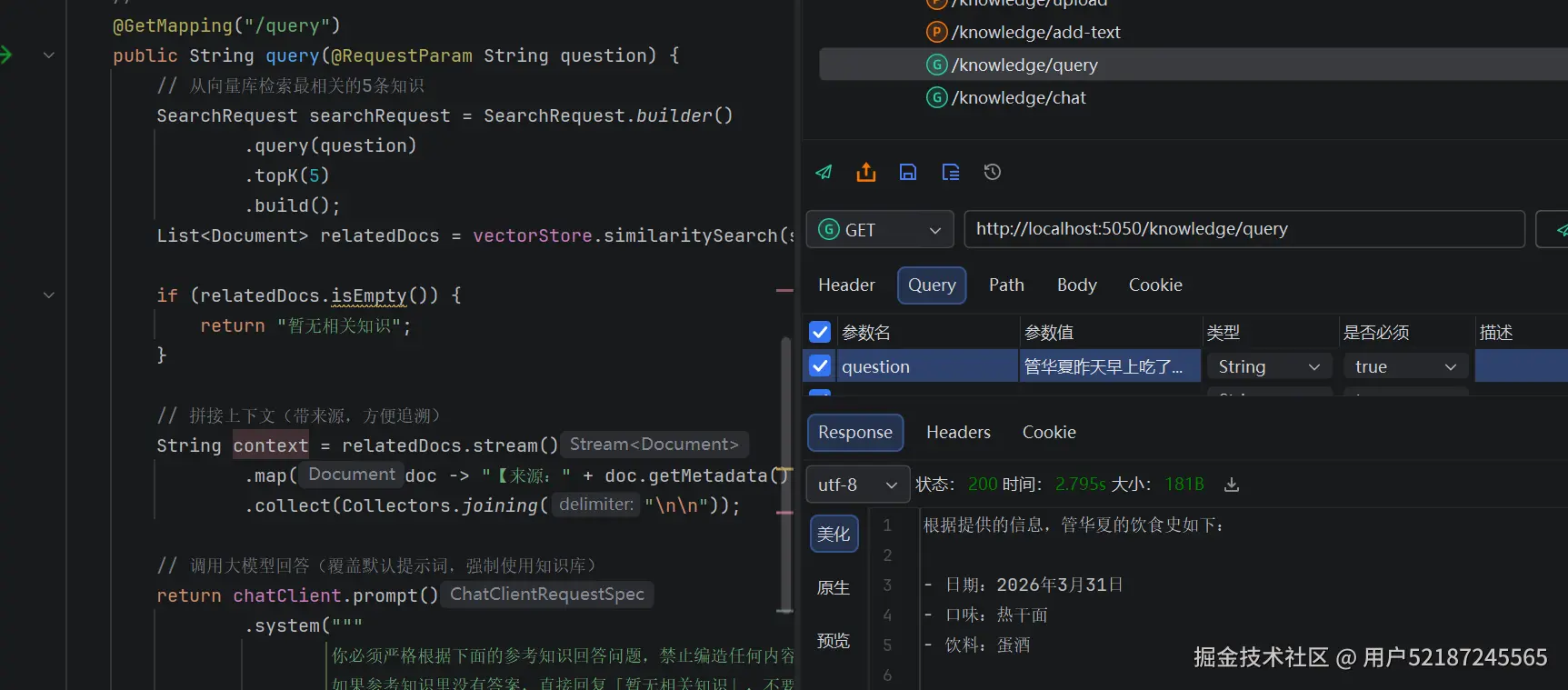Image resolution: width=1568 pixels, height=690 pixels.
Task: Click the download response icon
Action: pyautogui.click(x=1232, y=485)
